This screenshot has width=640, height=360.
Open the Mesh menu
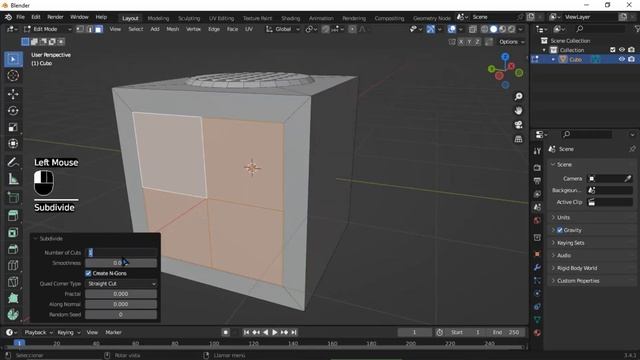pyautogui.click(x=173, y=29)
